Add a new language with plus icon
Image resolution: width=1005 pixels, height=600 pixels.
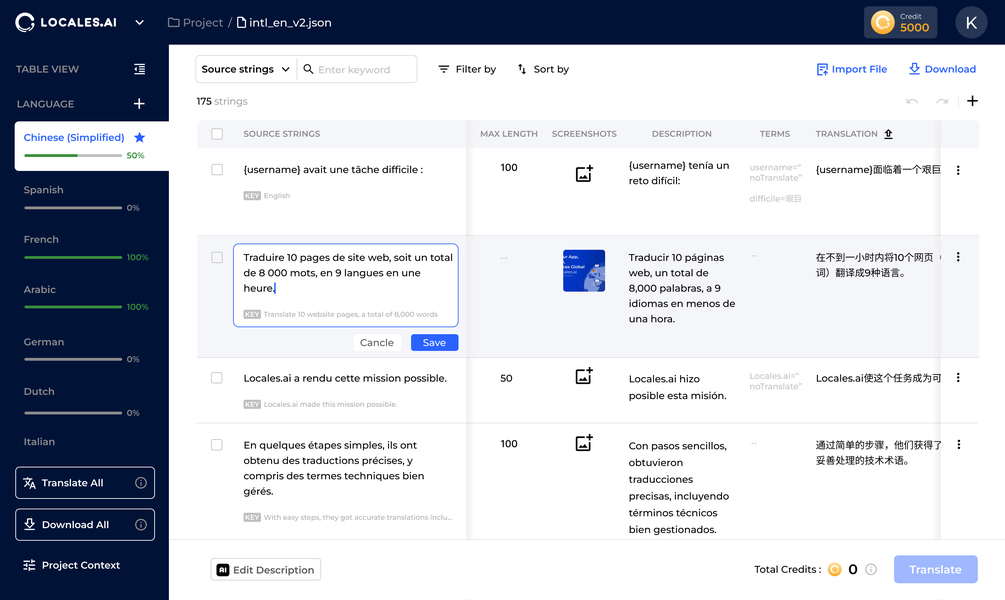pos(139,104)
